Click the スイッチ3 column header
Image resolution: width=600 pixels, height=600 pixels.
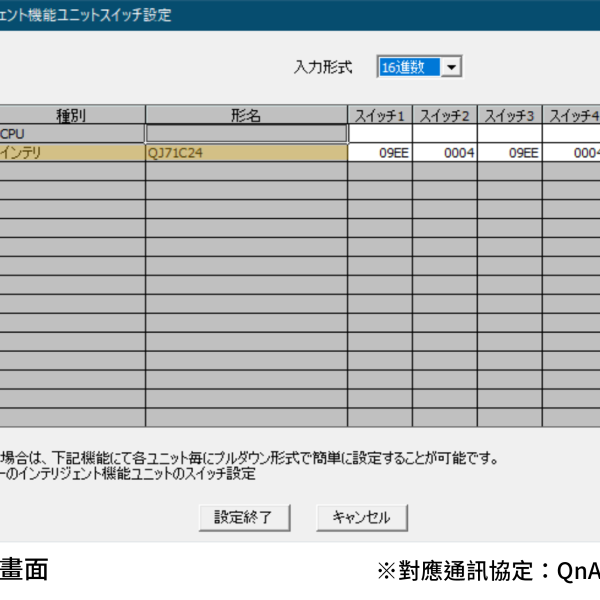pyautogui.click(x=510, y=115)
